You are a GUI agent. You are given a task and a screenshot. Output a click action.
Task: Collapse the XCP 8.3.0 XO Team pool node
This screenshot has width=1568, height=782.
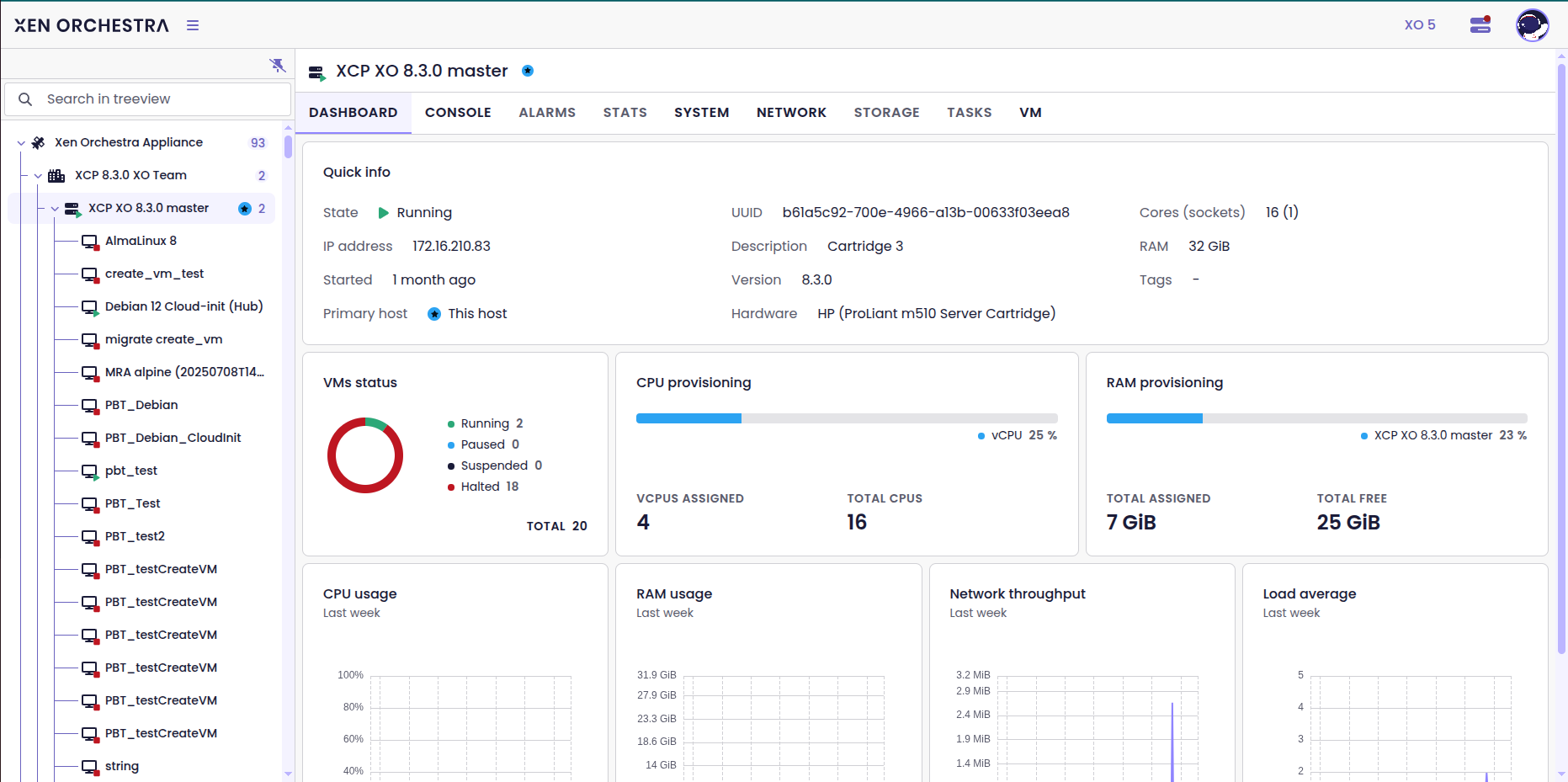pyautogui.click(x=38, y=176)
